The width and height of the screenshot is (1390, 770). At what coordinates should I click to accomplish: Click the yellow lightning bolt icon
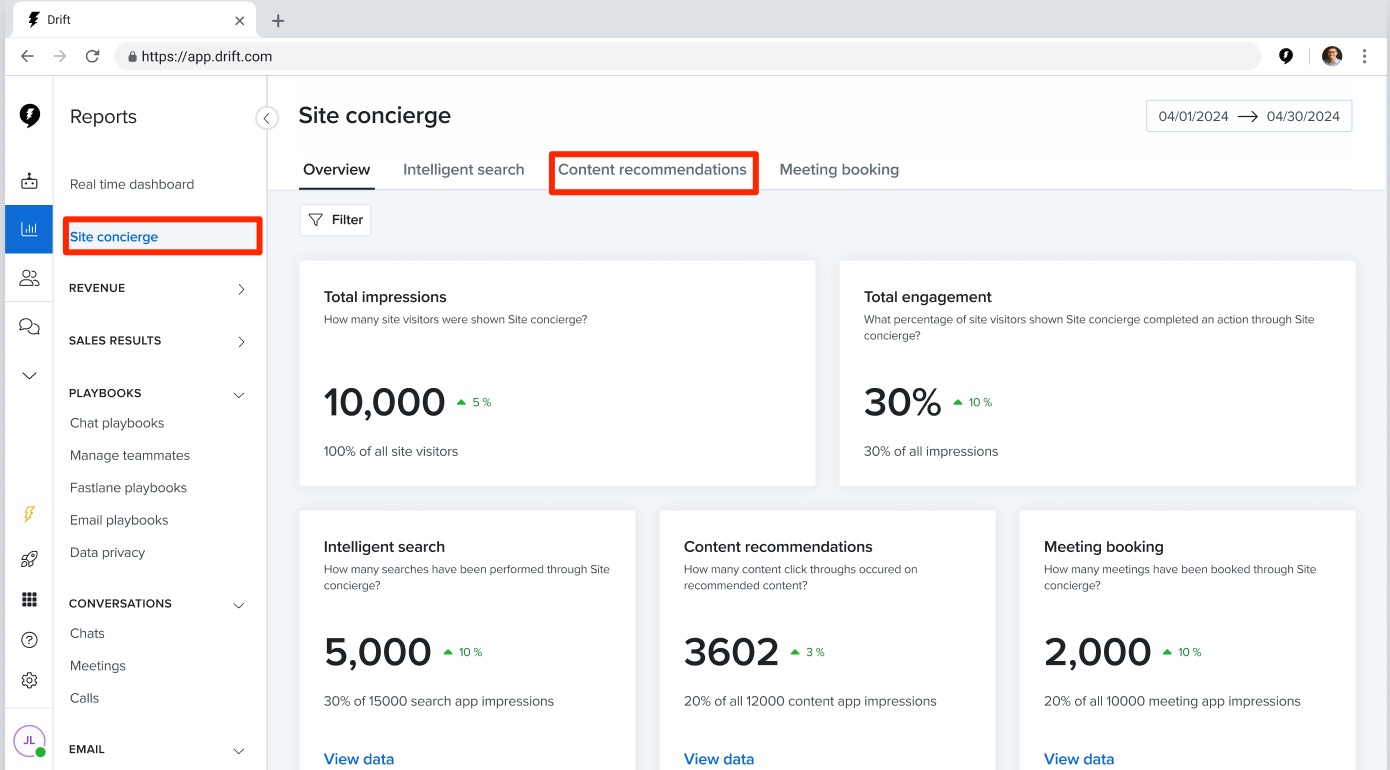[x=29, y=514]
